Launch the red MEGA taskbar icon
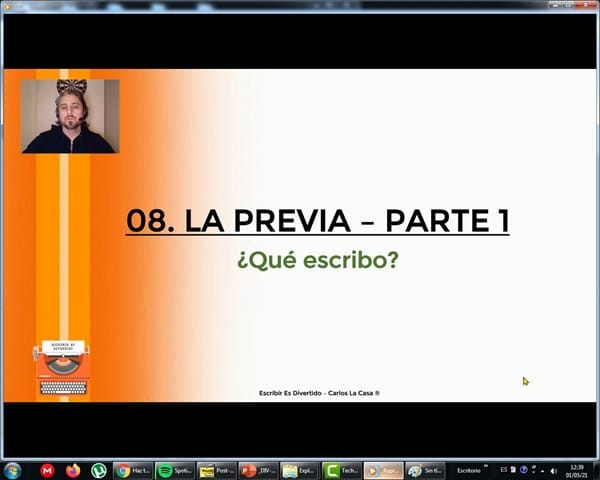The width and height of the screenshot is (600, 480). [x=47, y=471]
